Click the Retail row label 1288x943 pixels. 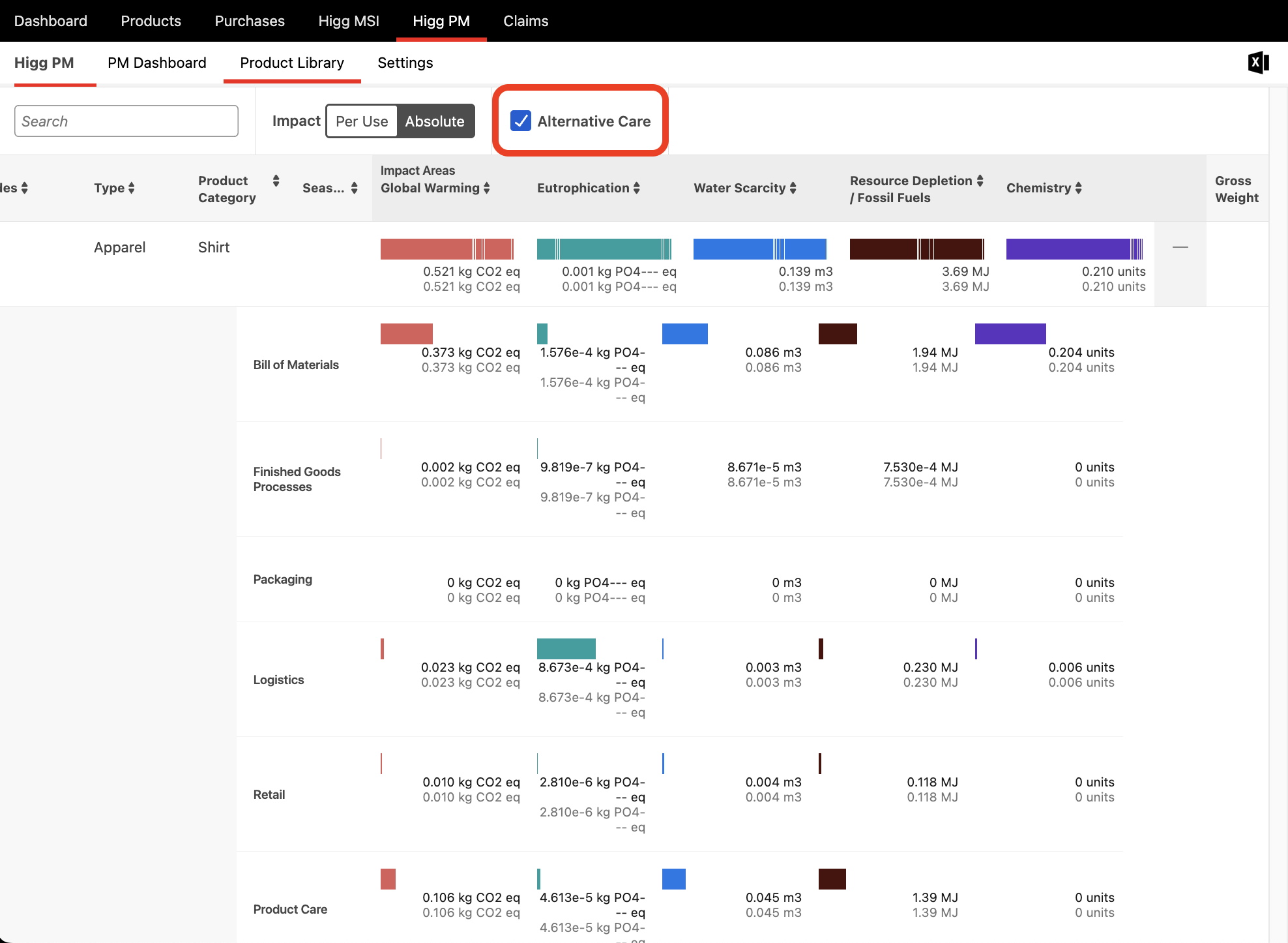[x=269, y=794]
